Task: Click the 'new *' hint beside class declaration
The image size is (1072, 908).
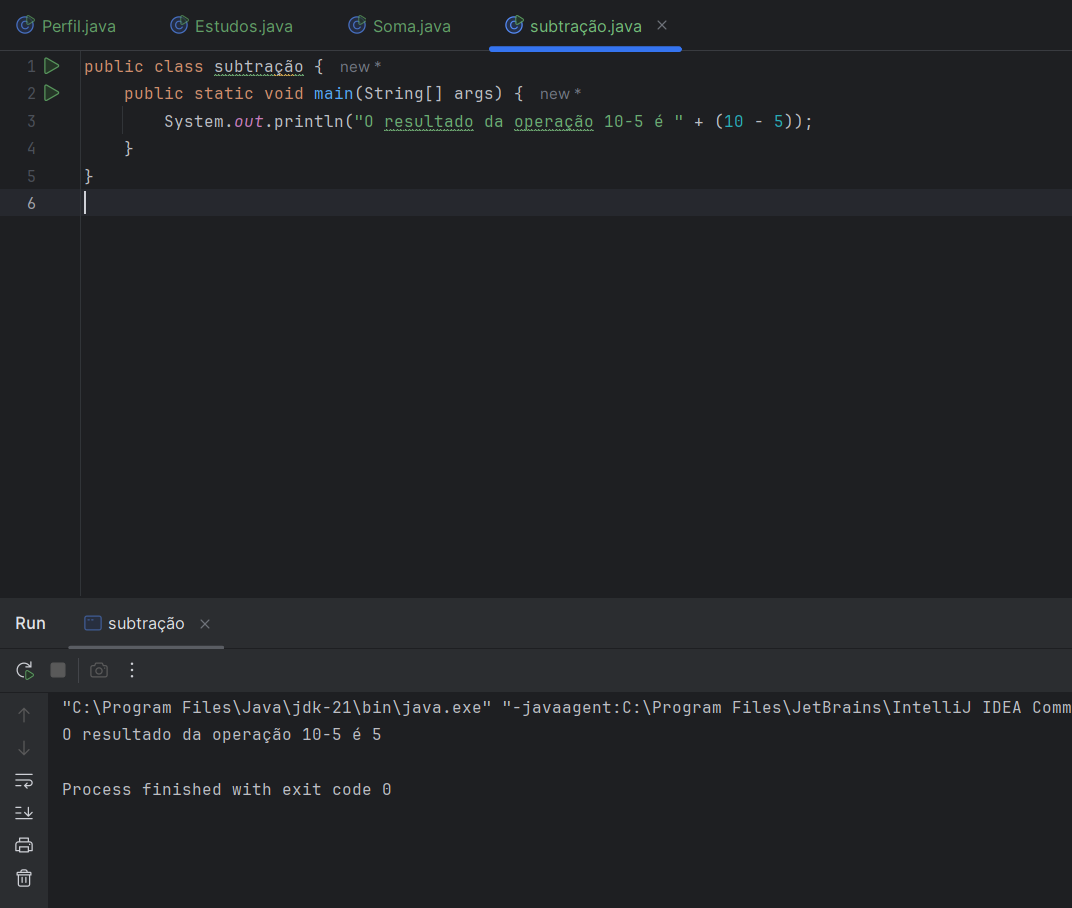Action: tap(360, 67)
